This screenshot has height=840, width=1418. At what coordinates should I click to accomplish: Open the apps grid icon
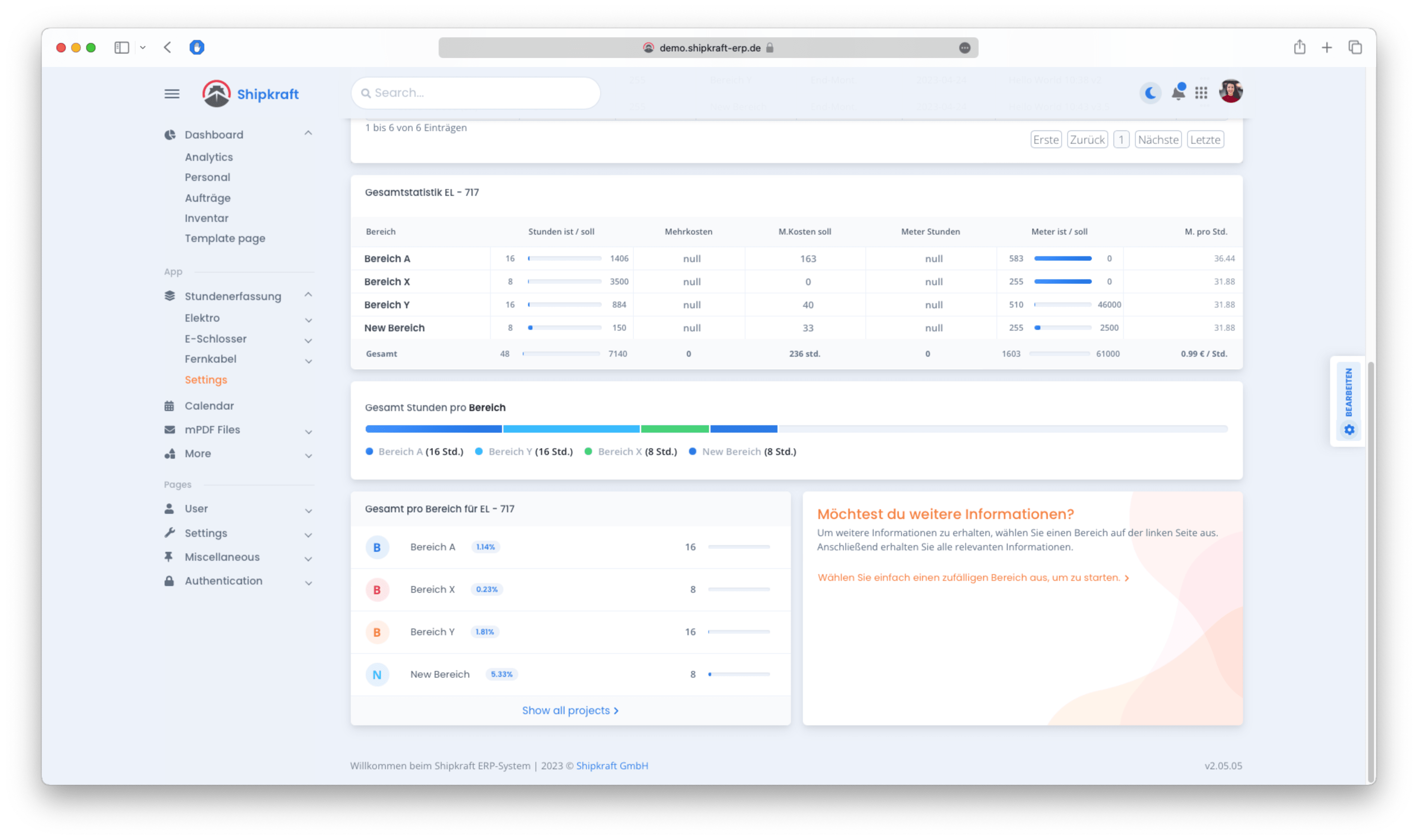[x=1201, y=92]
